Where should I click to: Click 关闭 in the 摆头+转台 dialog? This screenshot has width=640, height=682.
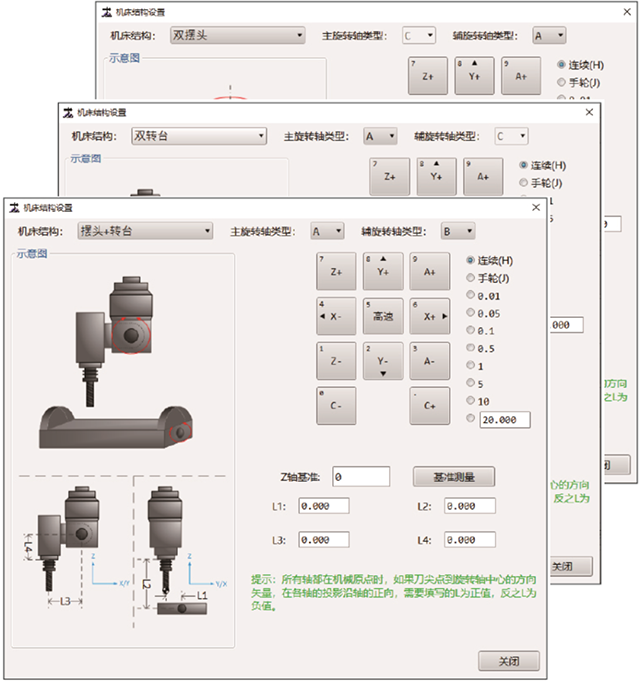tap(510, 661)
